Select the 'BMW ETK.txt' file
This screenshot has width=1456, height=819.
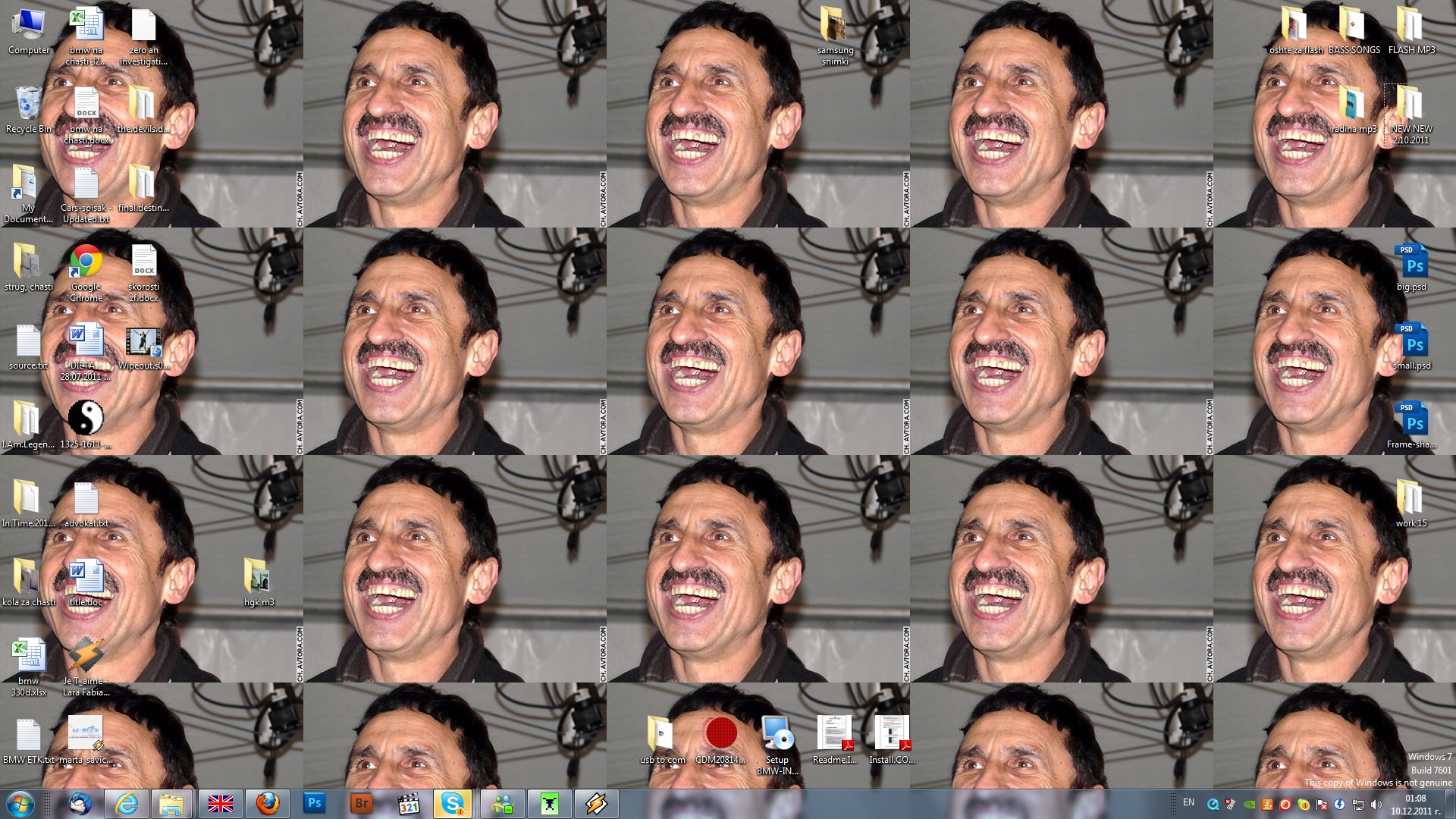28,740
